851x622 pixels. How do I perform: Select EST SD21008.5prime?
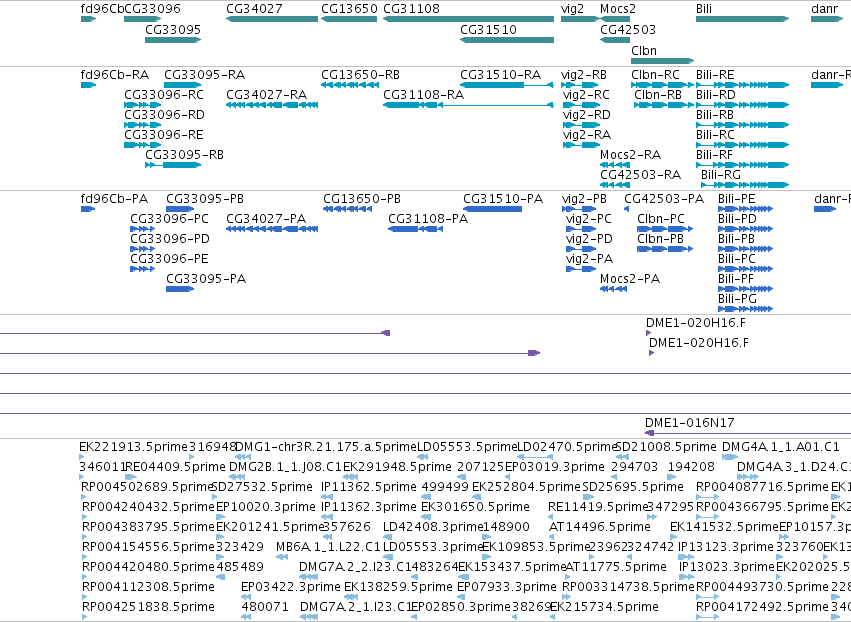click(x=666, y=447)
